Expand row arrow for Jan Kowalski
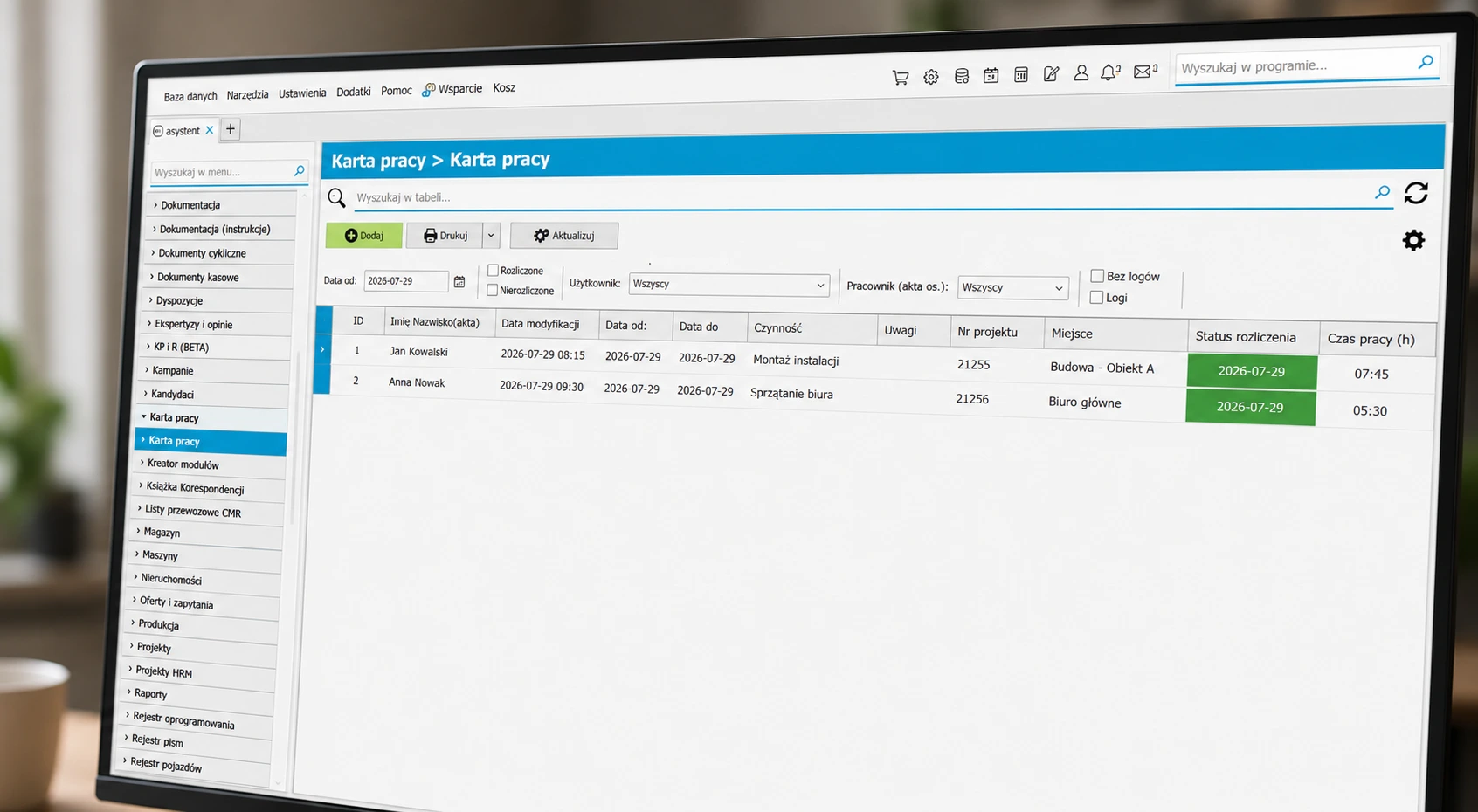 322,349
